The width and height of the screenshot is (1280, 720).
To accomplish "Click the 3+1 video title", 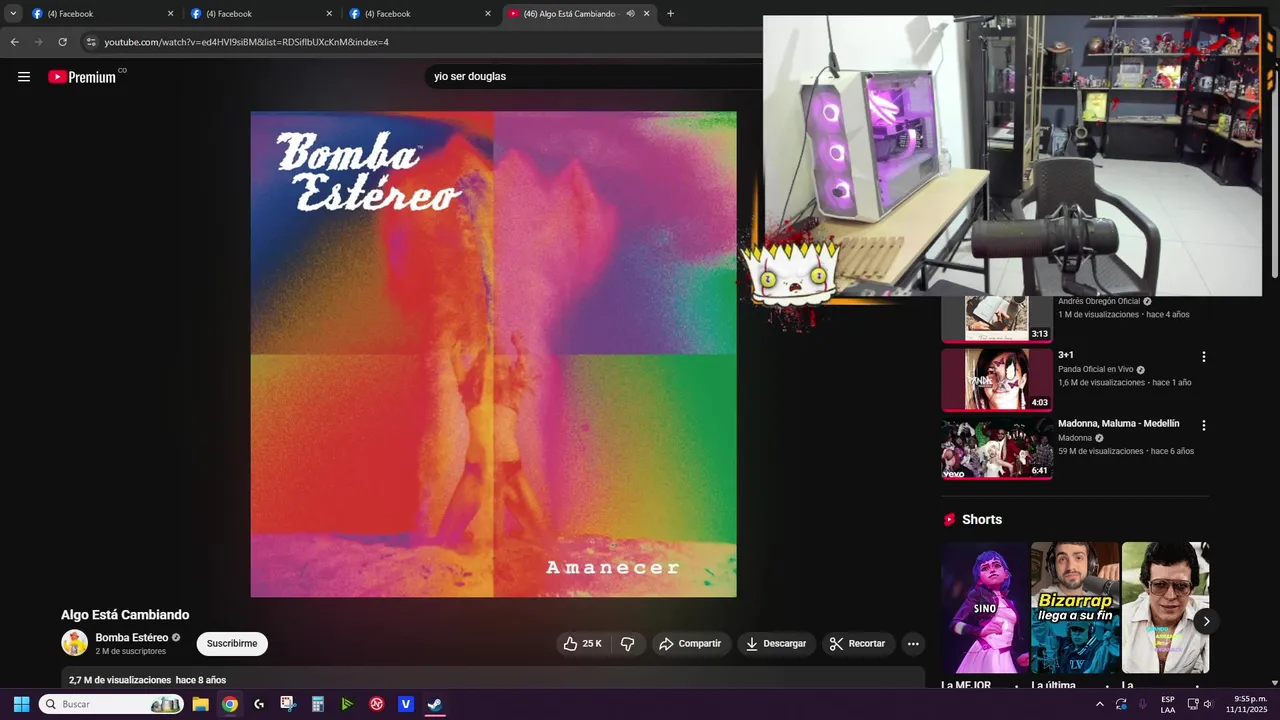I will (1066, 355).
